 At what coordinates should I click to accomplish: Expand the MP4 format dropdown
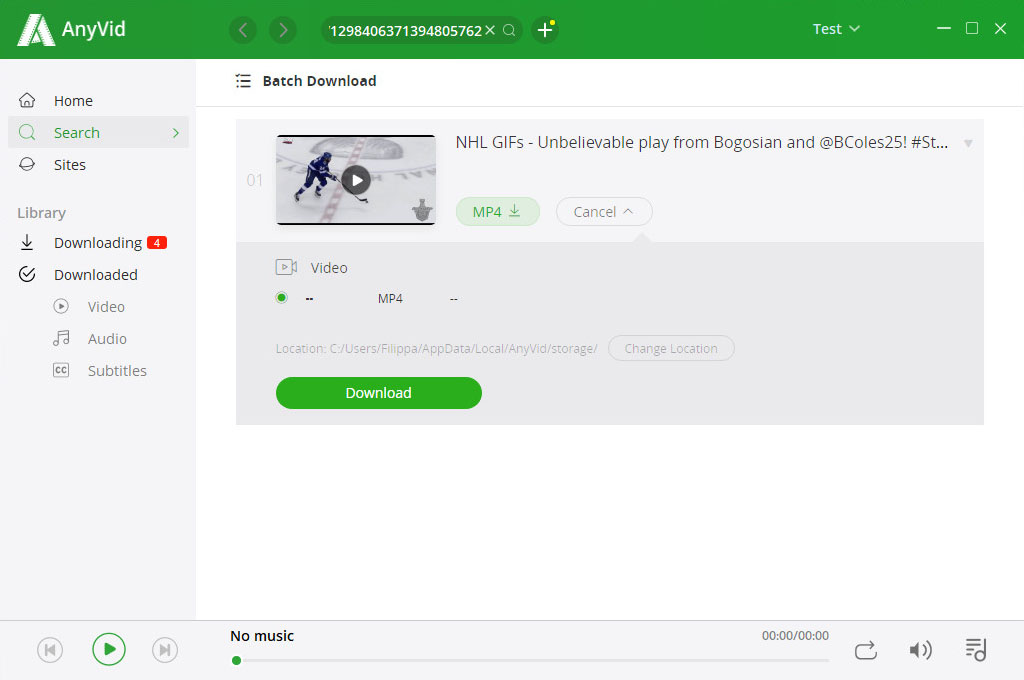[497, 211]
